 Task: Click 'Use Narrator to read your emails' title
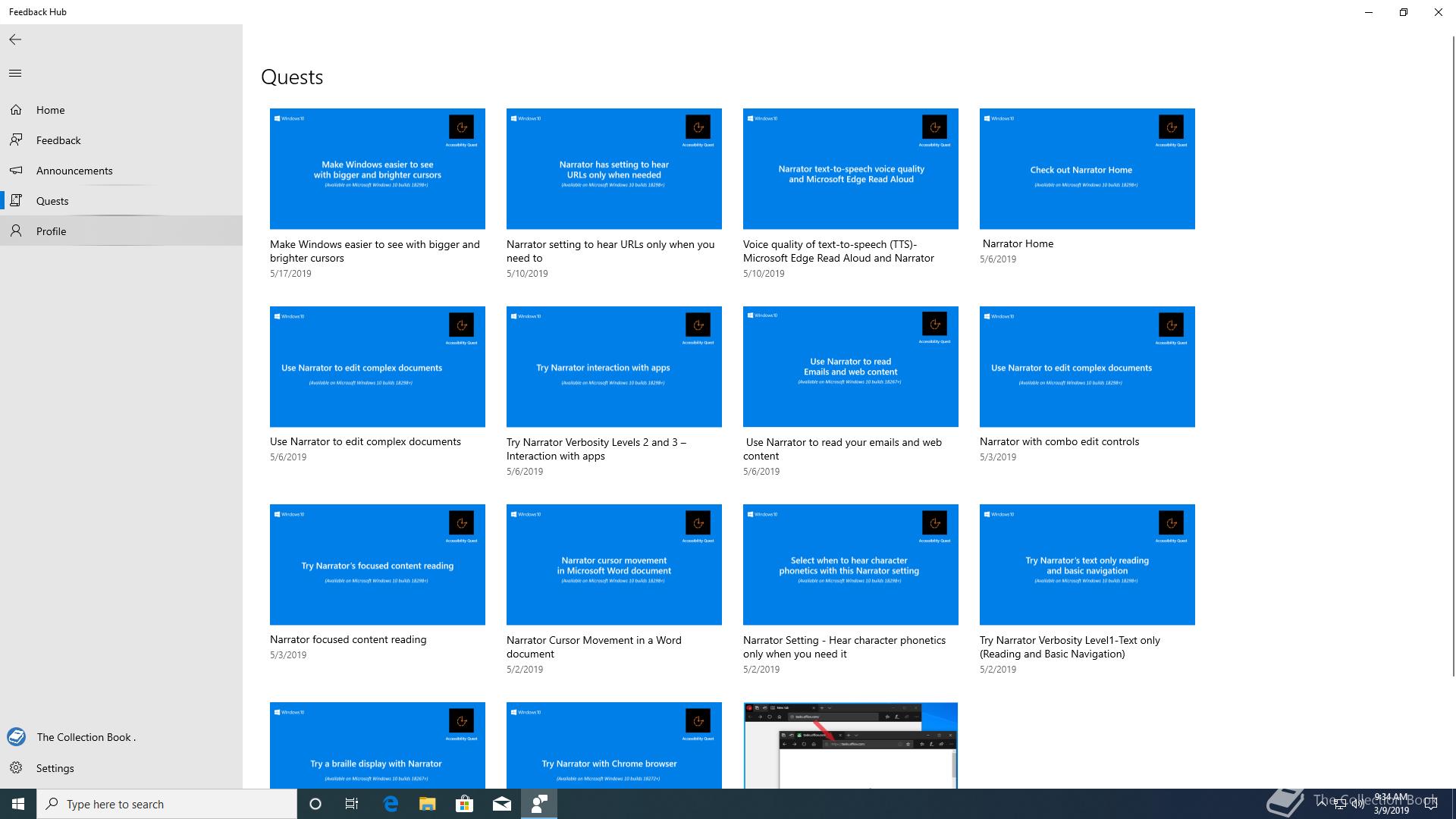point(843,449)
